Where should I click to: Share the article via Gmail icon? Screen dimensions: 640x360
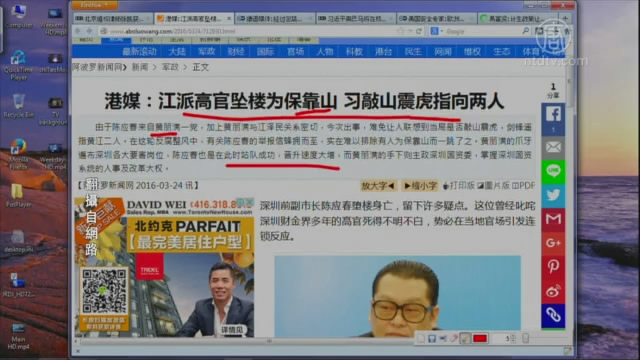coord(553,219)
